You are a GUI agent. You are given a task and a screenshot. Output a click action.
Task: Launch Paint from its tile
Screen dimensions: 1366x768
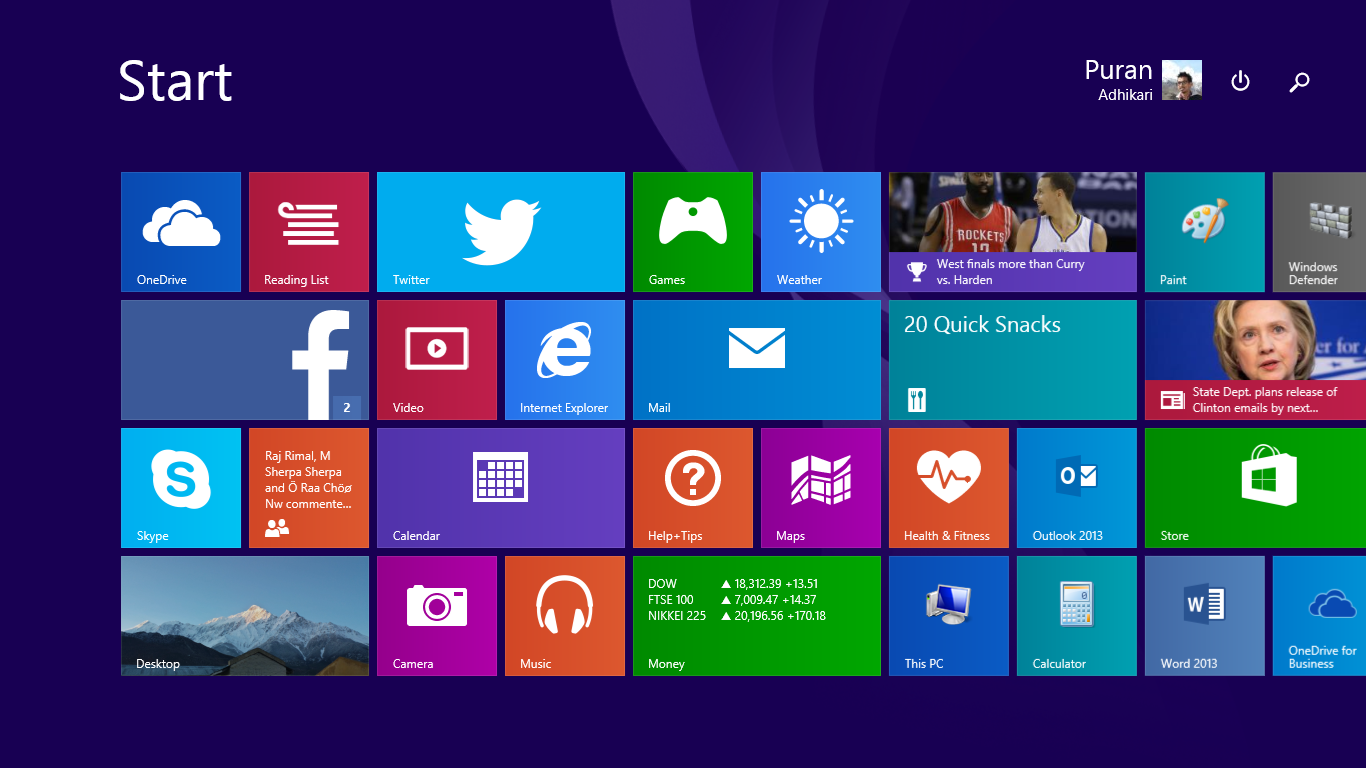(1205, 232)
